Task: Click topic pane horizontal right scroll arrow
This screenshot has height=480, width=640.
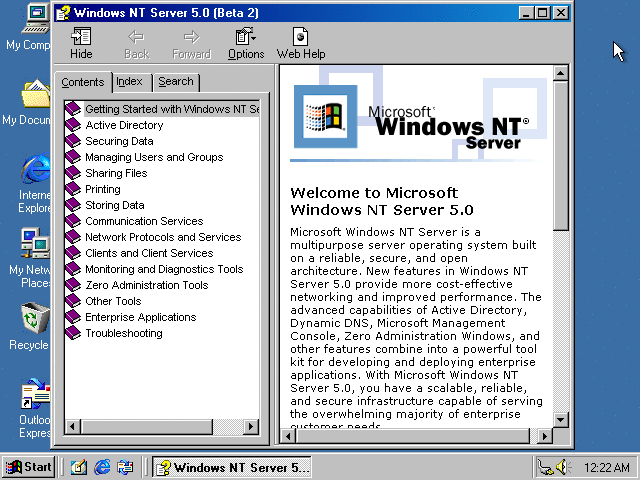Action: coord(544,436)
